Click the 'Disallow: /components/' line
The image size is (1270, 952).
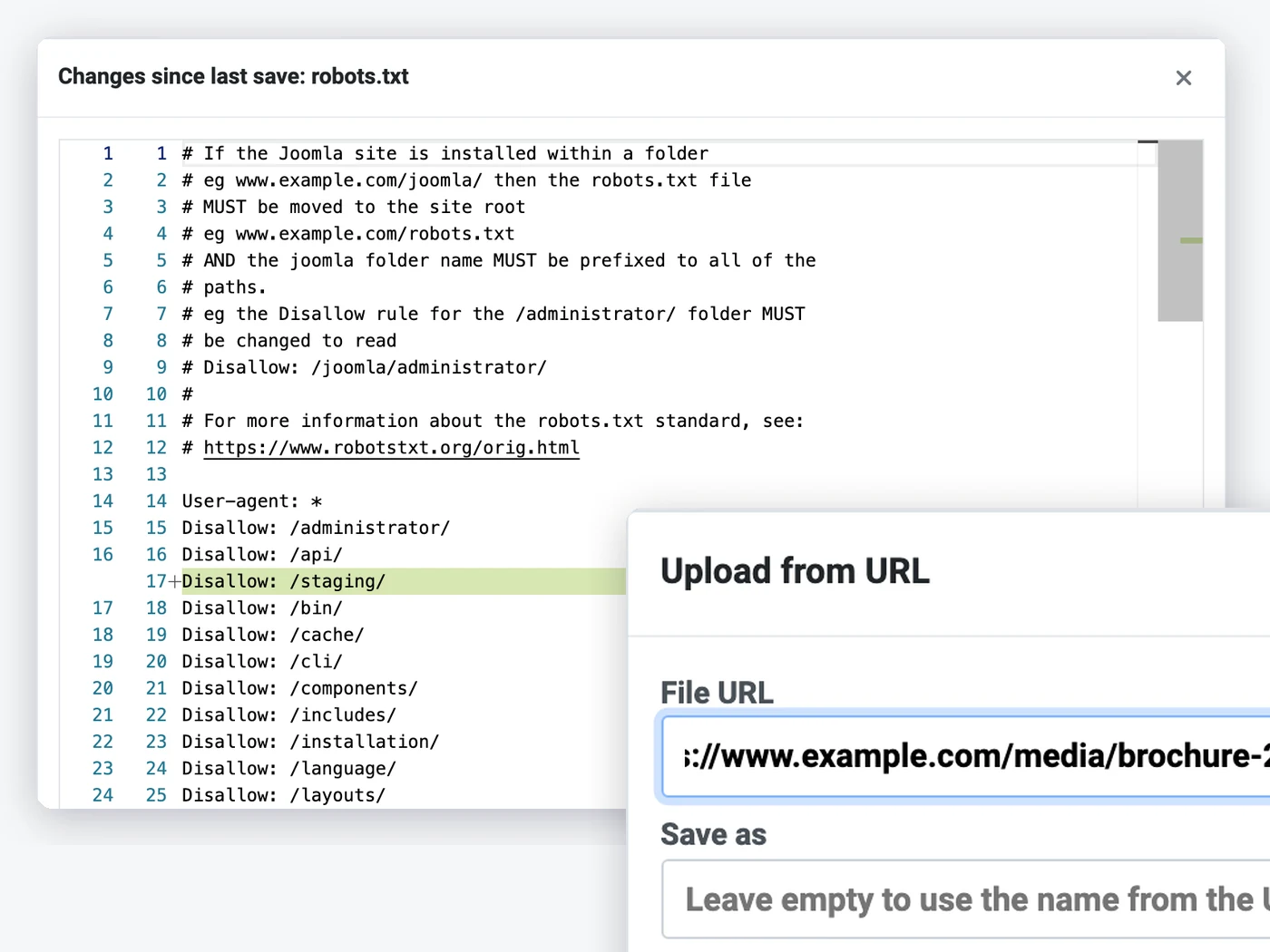(300, 688)
